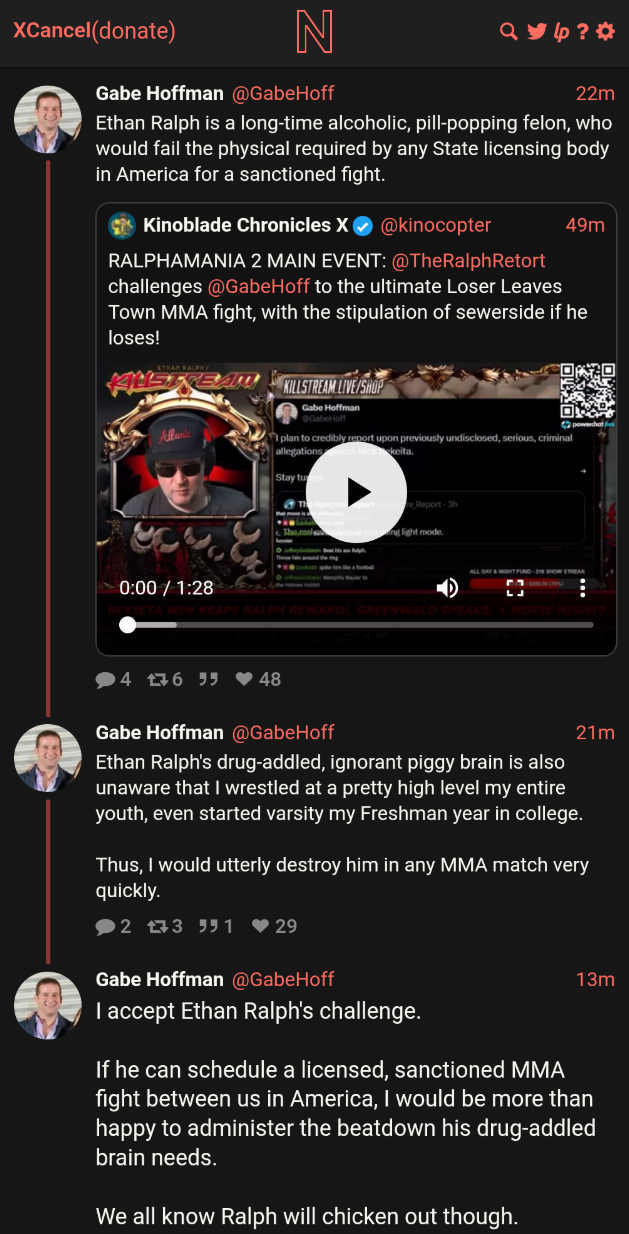Click the retweet icon showing 6

(x=157, y=679)
